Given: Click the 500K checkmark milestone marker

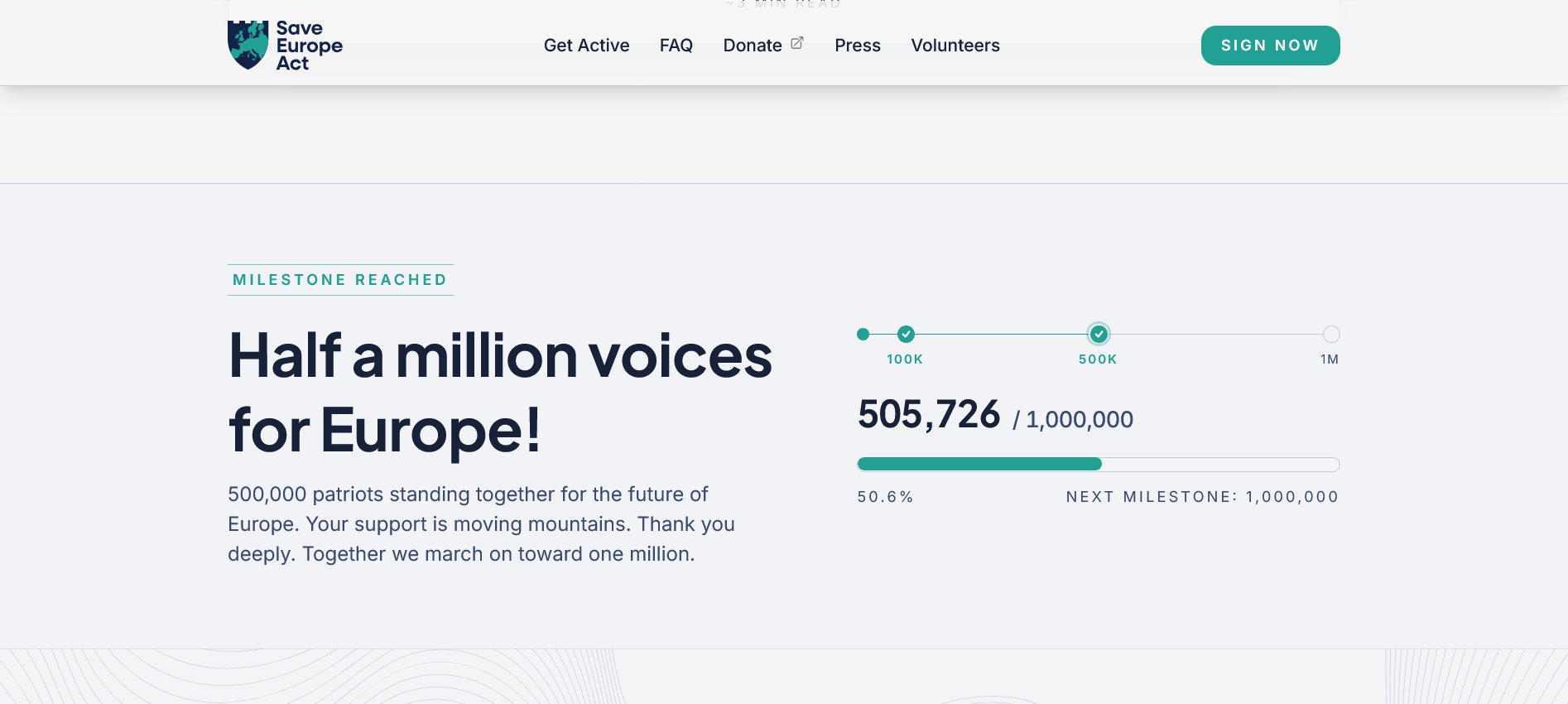Looking at the screenshot, I should (x=1099, y=334).
